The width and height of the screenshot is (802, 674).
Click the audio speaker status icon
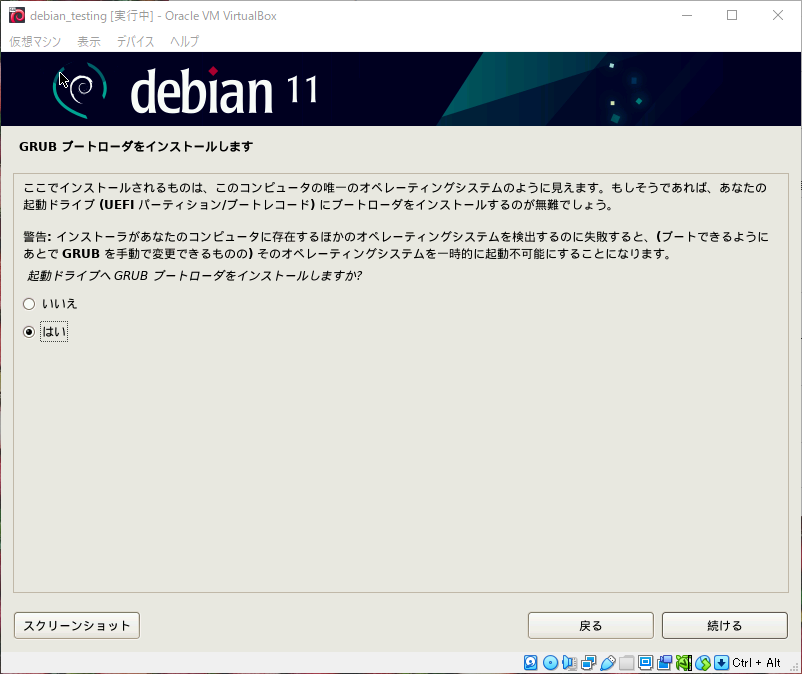[x=569, y=663]
